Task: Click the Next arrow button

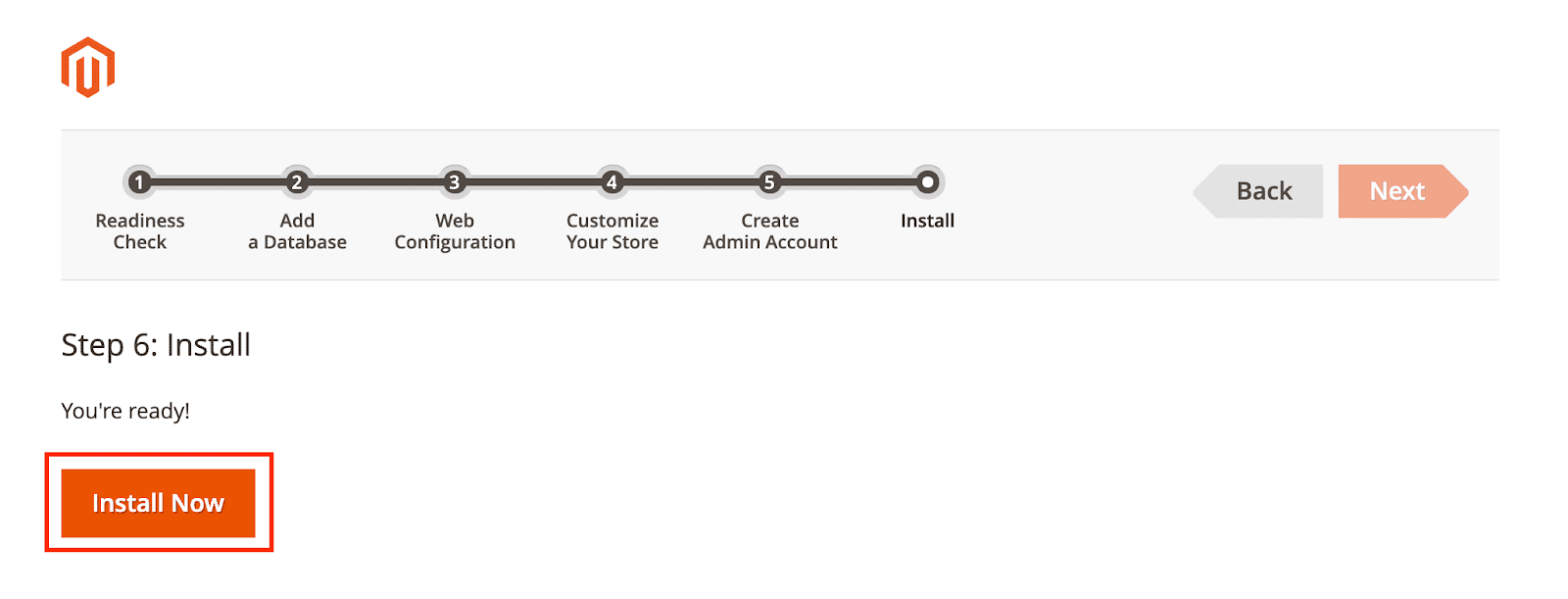Action: (1403, 191)
